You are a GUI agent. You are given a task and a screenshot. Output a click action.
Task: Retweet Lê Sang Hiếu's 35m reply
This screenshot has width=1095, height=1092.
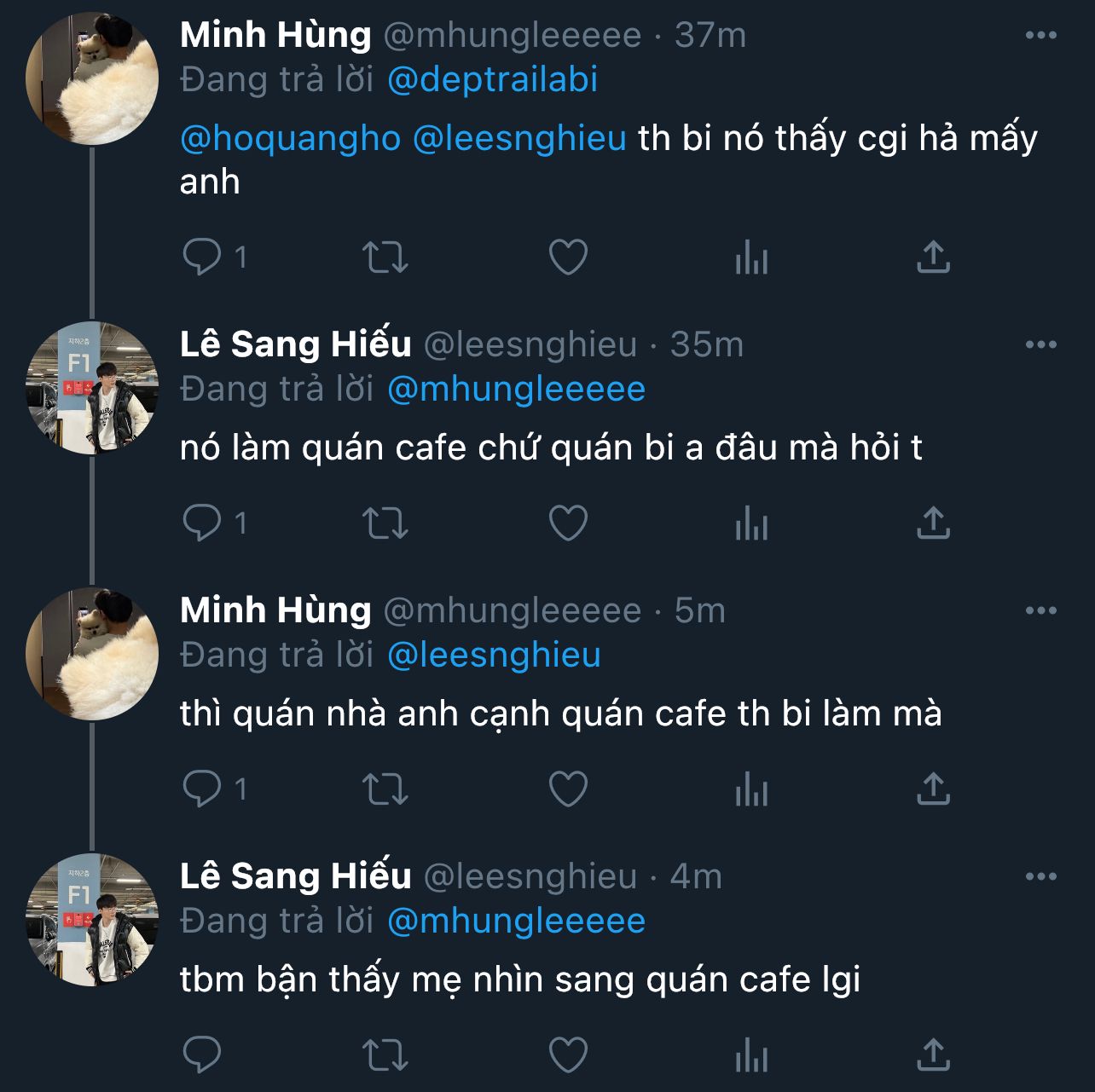385,523
